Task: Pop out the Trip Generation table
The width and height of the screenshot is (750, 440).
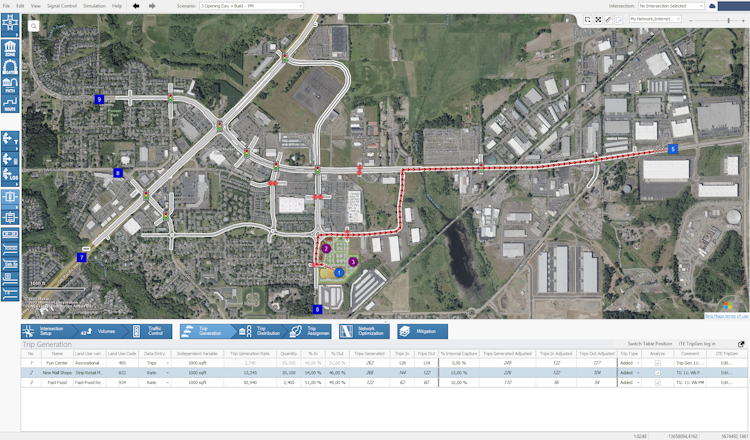Action: pyautogui.click(x=741, y=344)
